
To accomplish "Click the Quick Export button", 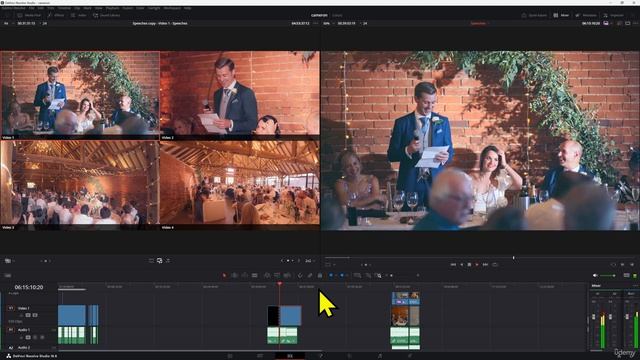I will tap(534, 15).
